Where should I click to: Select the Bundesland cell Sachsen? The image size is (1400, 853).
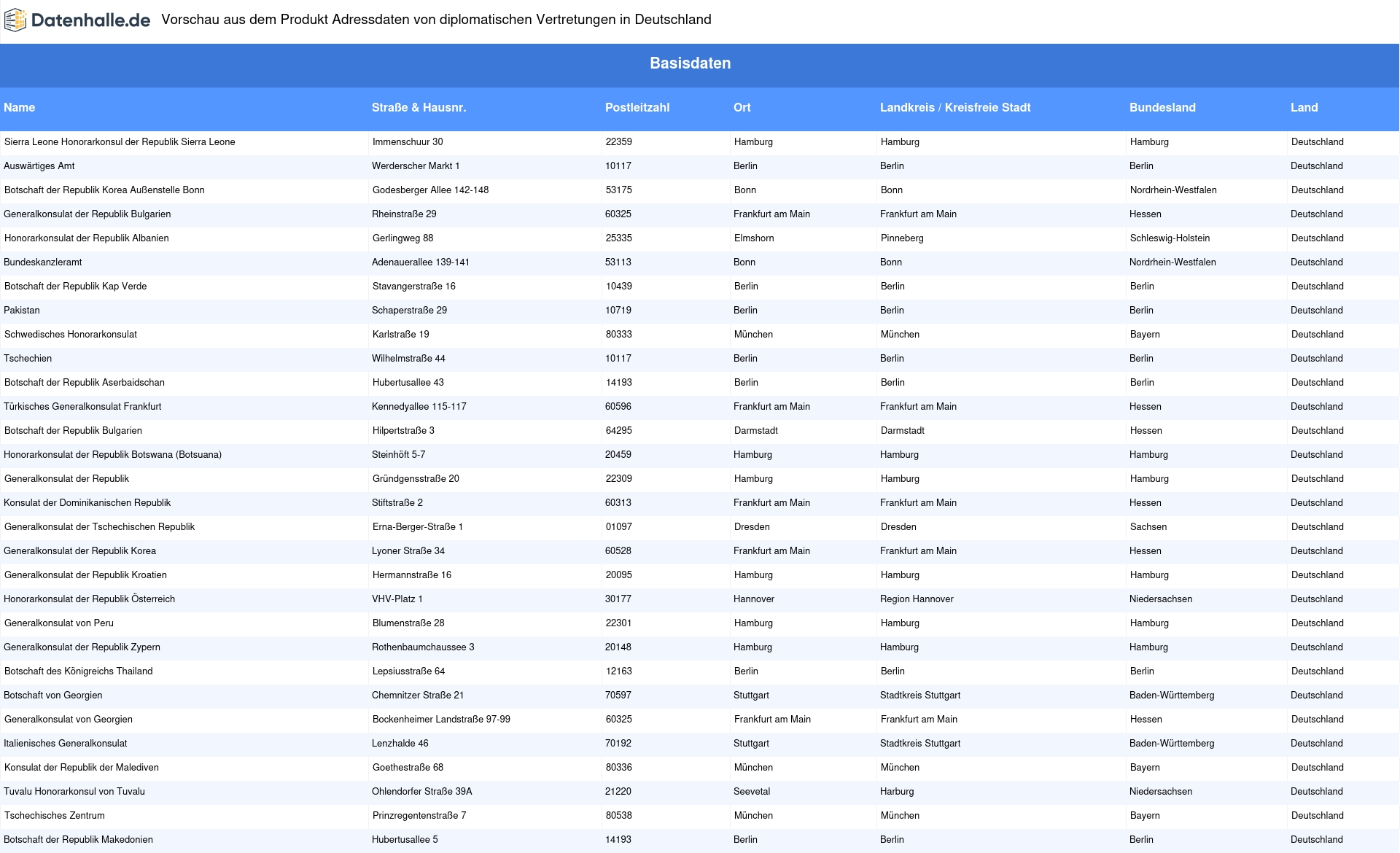[1148, 526]
